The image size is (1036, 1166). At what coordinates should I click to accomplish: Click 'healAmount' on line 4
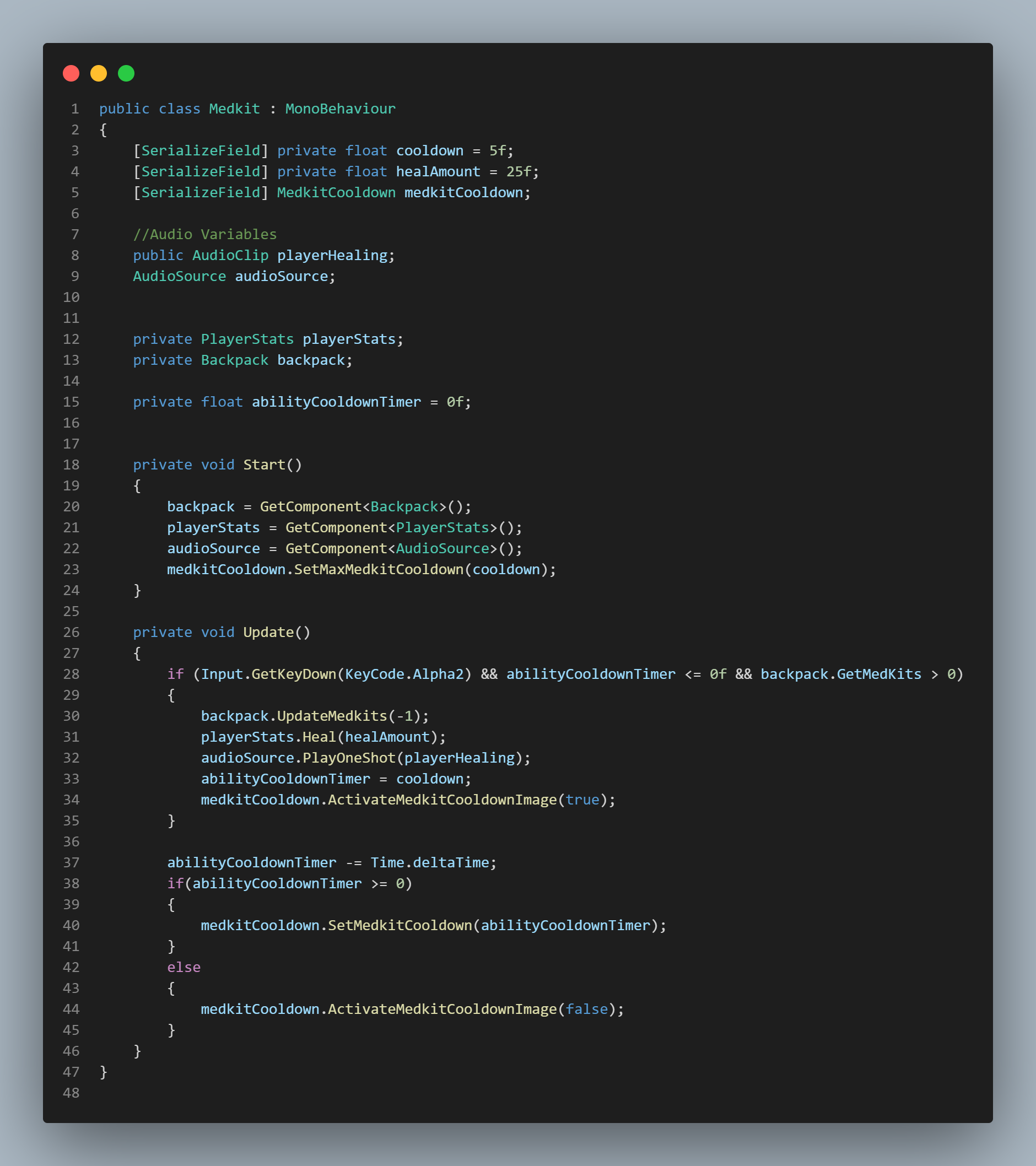(438, 172)
